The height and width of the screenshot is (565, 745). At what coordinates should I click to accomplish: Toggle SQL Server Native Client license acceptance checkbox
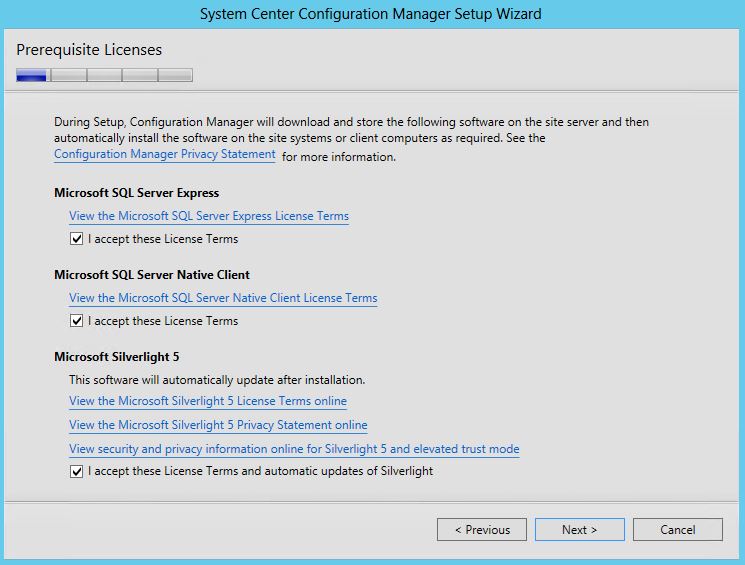click(x=76, y=321)
